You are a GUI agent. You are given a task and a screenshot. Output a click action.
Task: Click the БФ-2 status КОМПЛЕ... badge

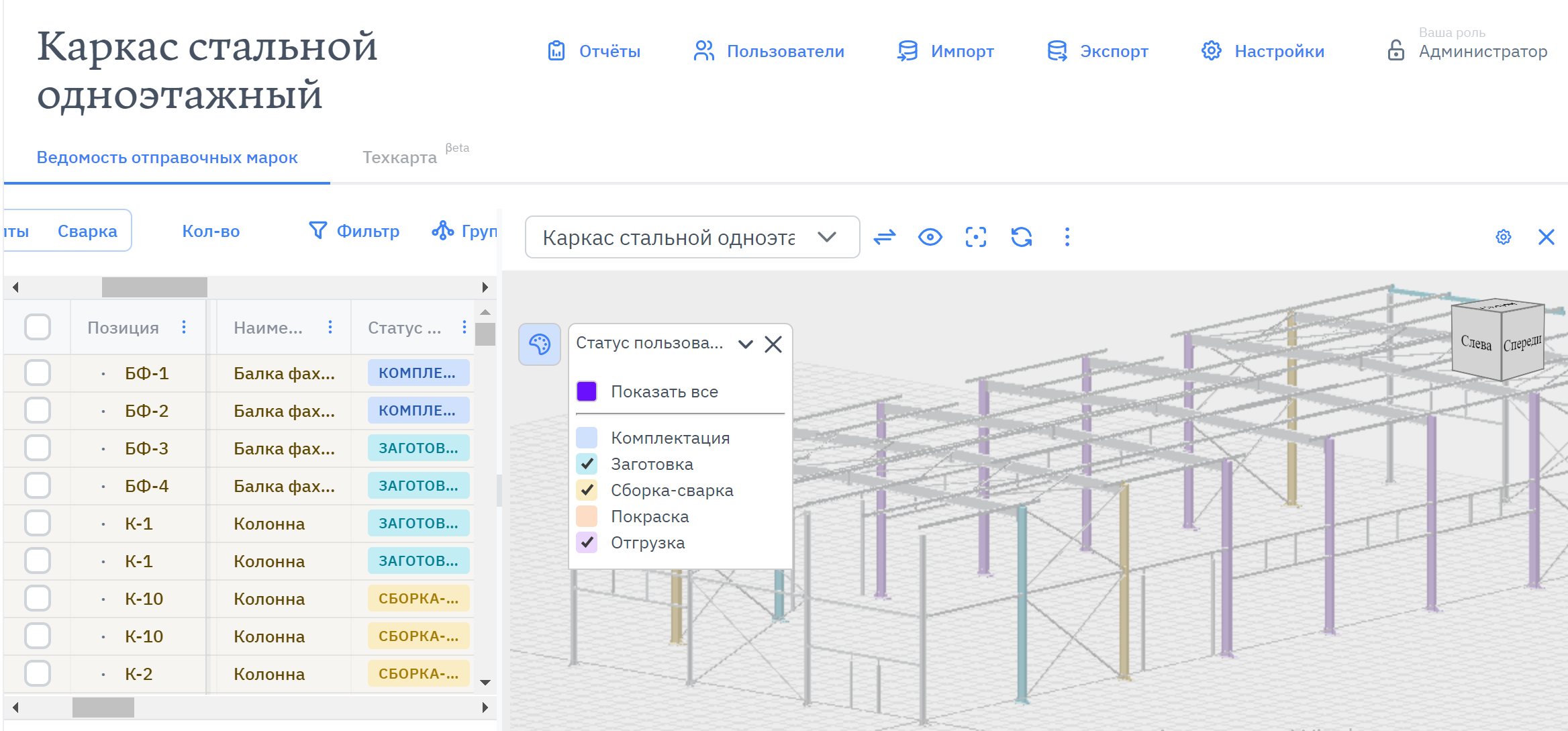[418, 410]
